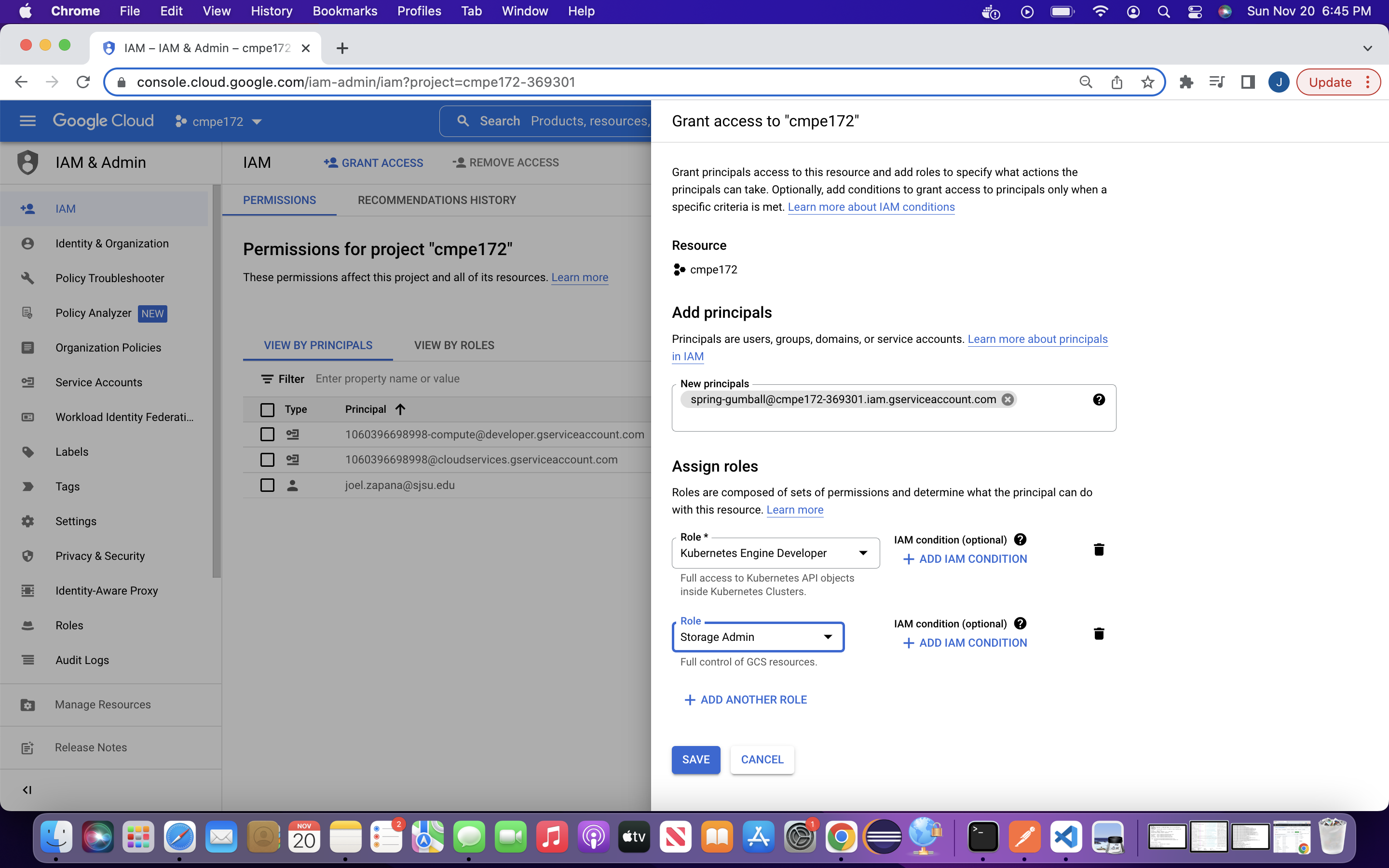Delete the Storage Admin role row
The image size is (1389, 868).
[1099, 634]
